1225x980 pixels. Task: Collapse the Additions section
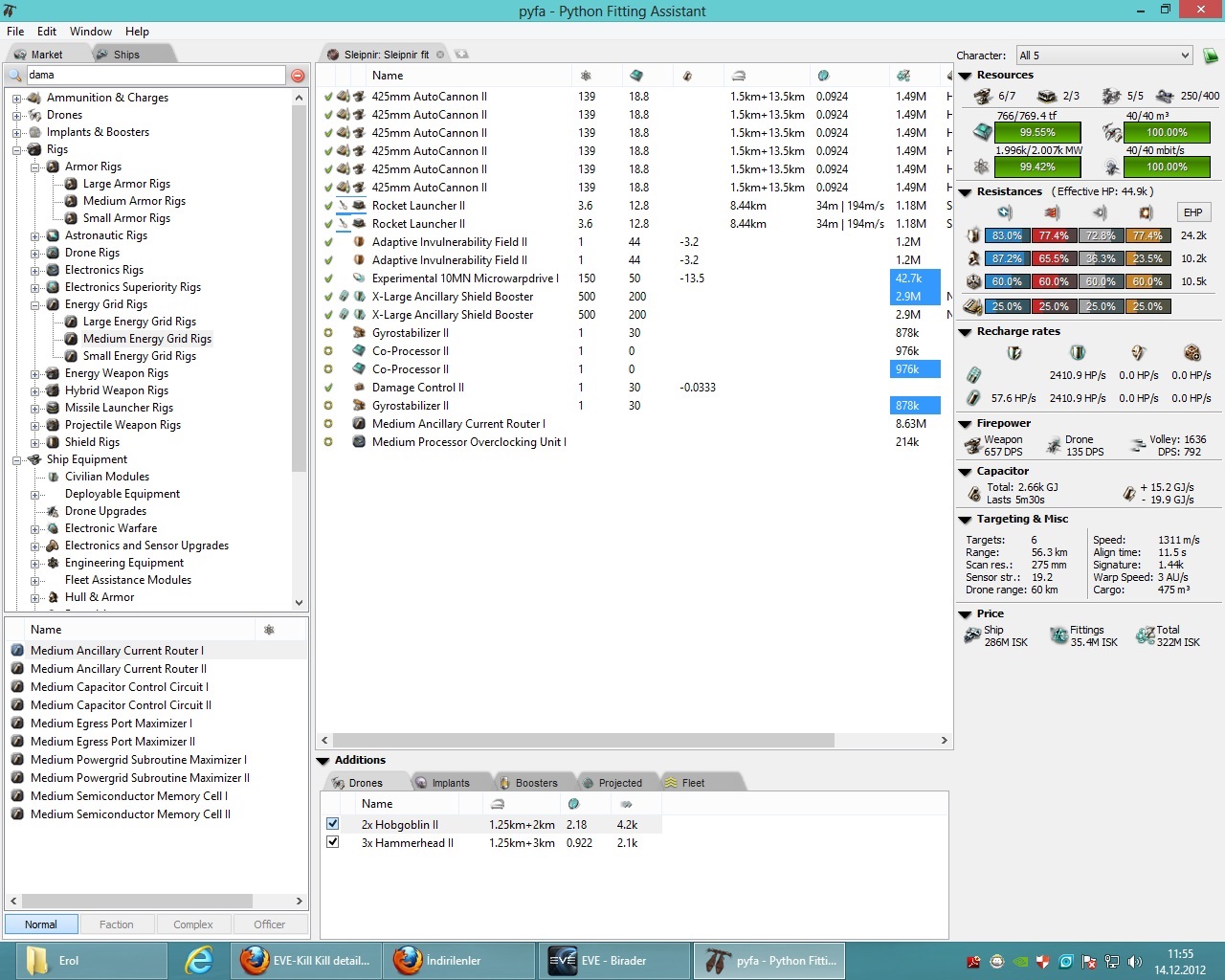[x=323, y=761]
